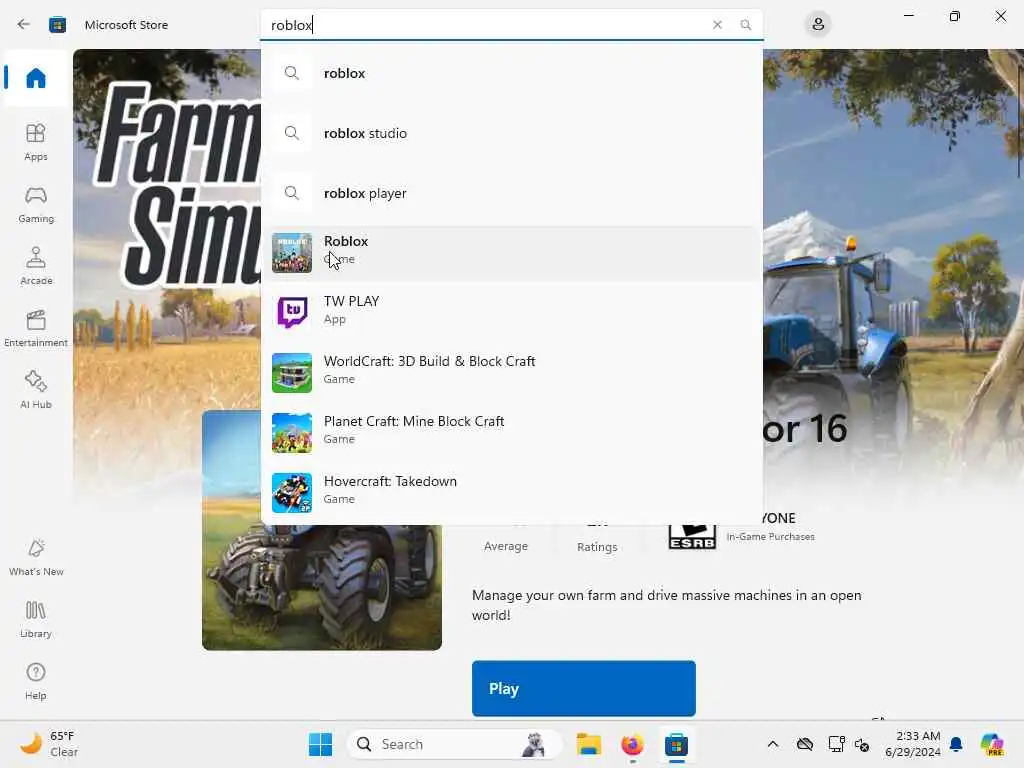Select the 'roblox player' suggestion
This screenshot has height=768, width=1024.
(x=511, y=193)
